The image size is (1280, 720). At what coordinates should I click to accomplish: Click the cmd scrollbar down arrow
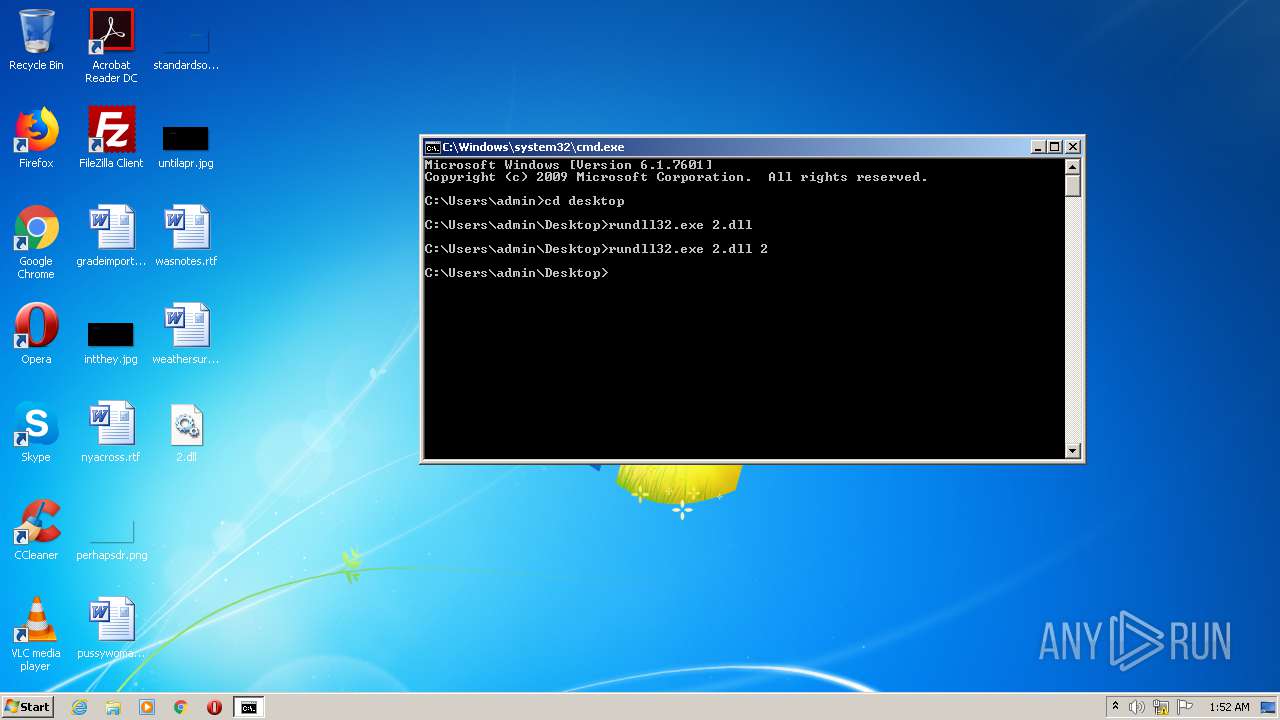tap(1073, 451)
